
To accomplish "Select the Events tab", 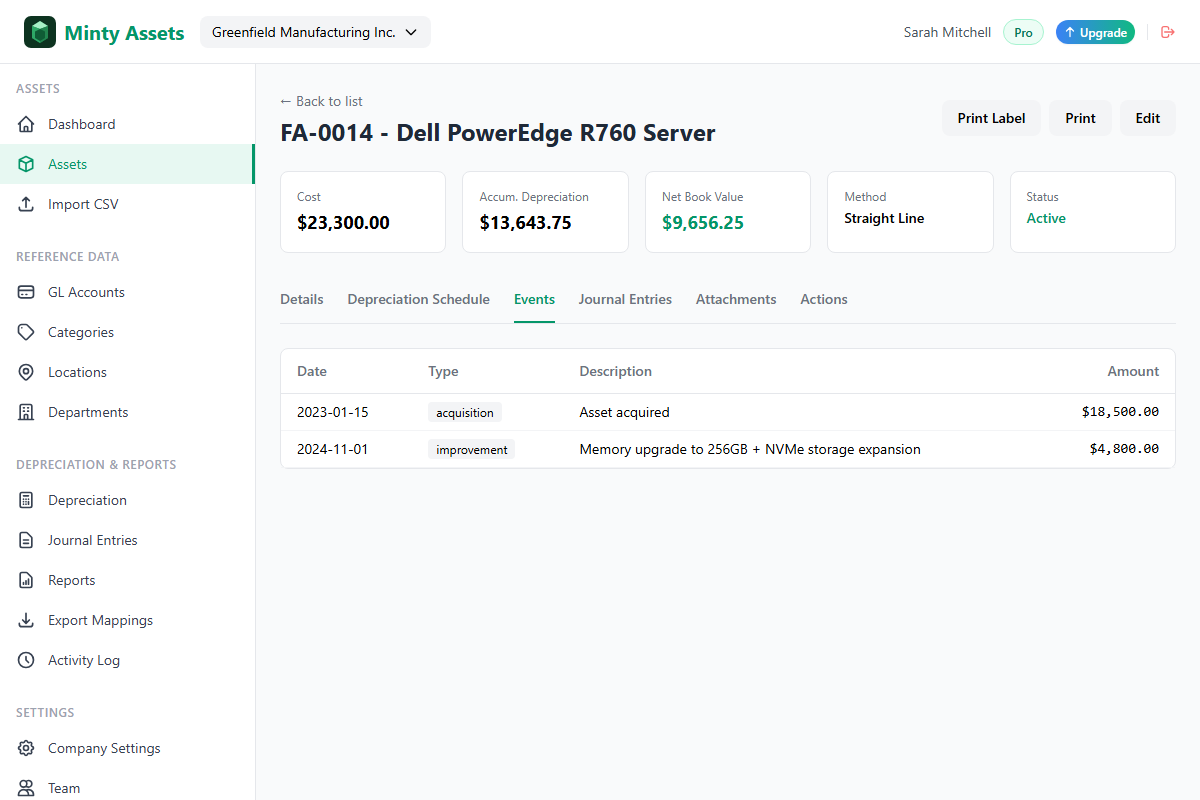I will [534, 299].
